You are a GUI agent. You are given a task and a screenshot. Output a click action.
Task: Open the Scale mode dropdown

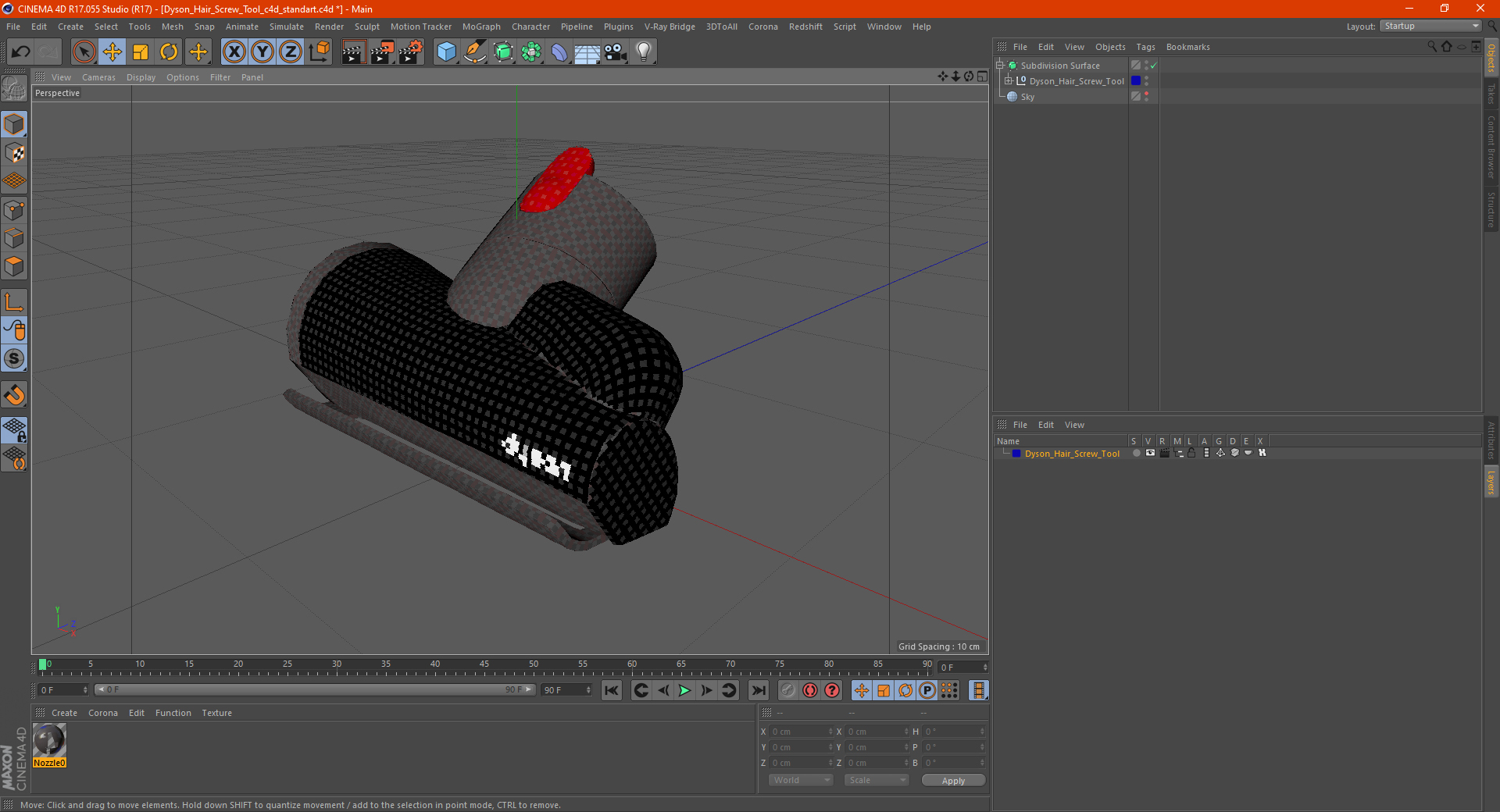(877, 780)
